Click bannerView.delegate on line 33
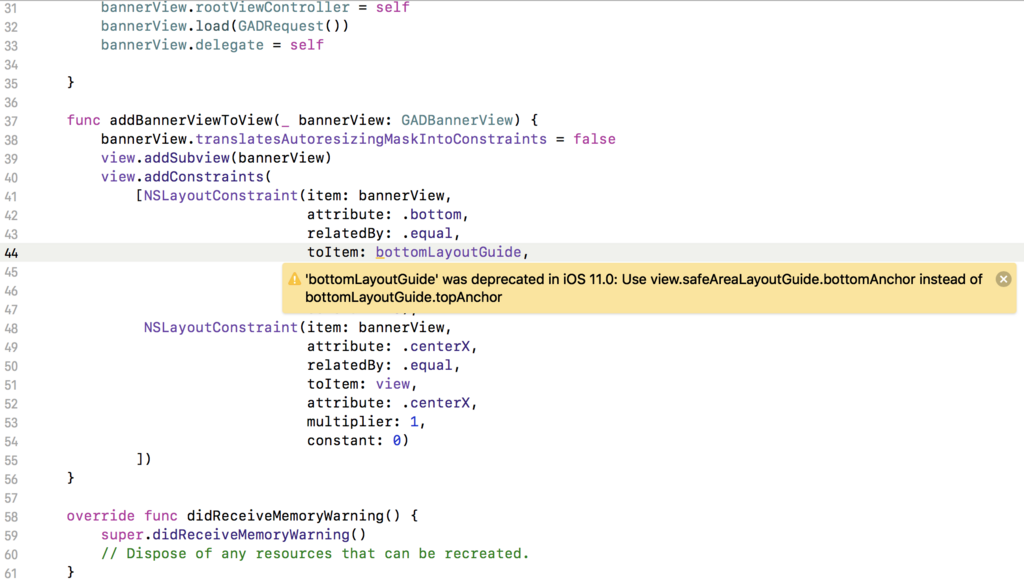 pyautogui.click(x=182, y=45)
